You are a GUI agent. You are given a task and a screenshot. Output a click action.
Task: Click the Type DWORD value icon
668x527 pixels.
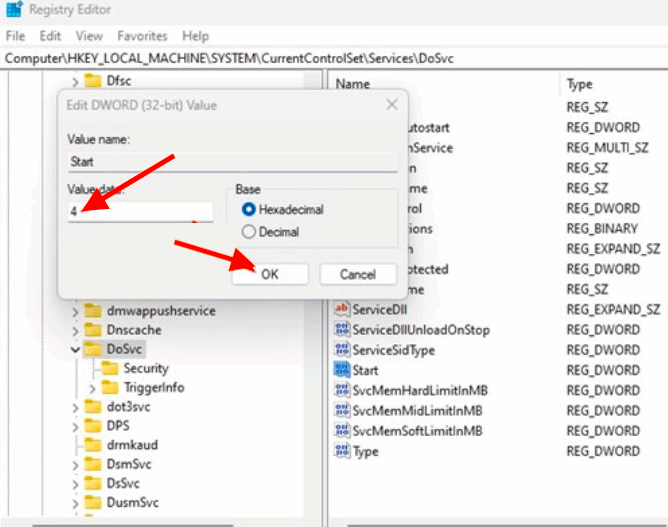coord(341,451)
